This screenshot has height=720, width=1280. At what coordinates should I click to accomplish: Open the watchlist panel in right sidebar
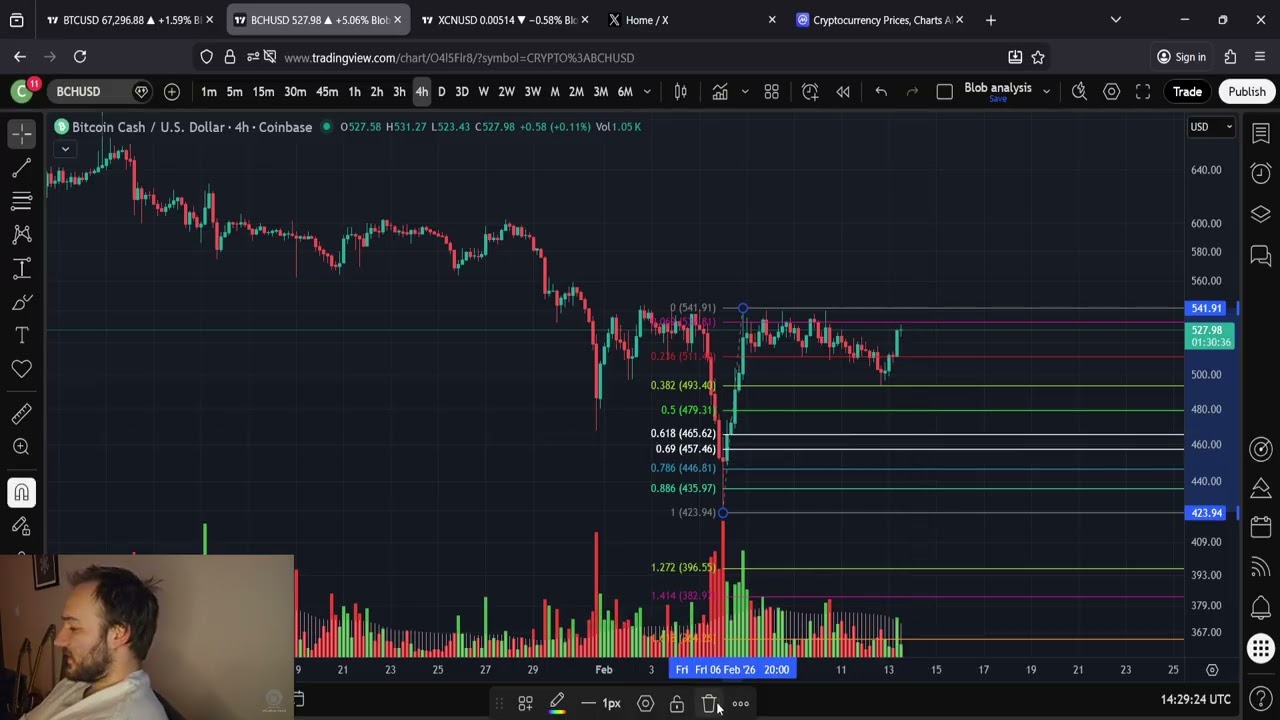(x=1260, y=134)
